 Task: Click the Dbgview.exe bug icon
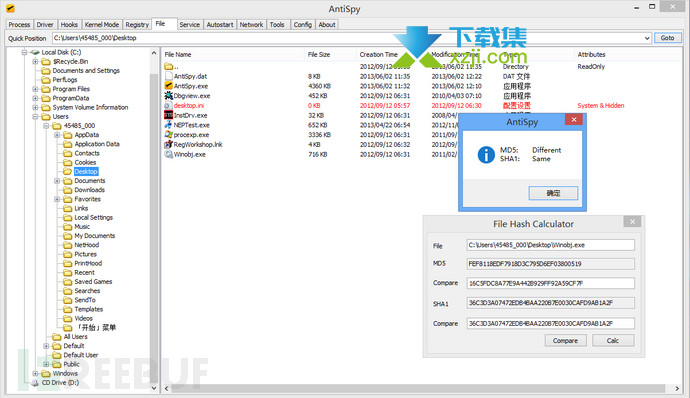(x=169, y=96)
